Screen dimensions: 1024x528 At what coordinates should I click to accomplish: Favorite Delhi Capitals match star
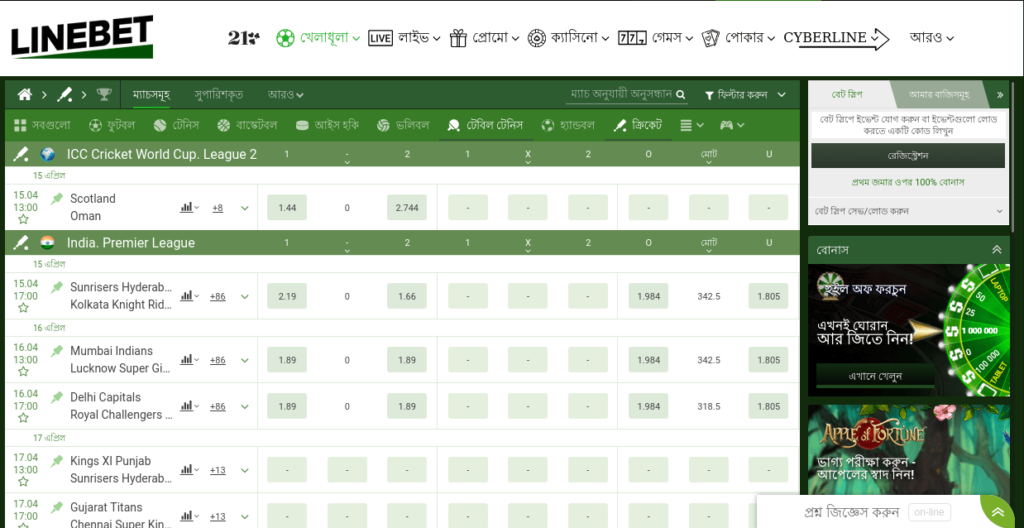[x=23, y=418]
